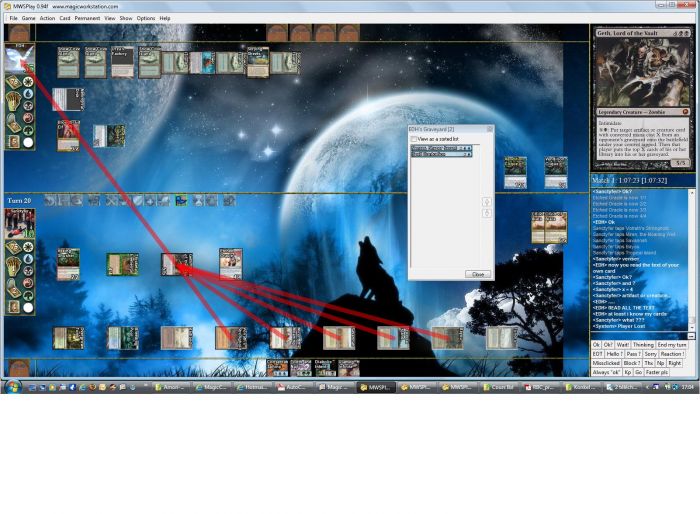Click Sanctyfer's blue mana drop symbol
Viewport: 700px width, 514px height.
click(28, 259)
